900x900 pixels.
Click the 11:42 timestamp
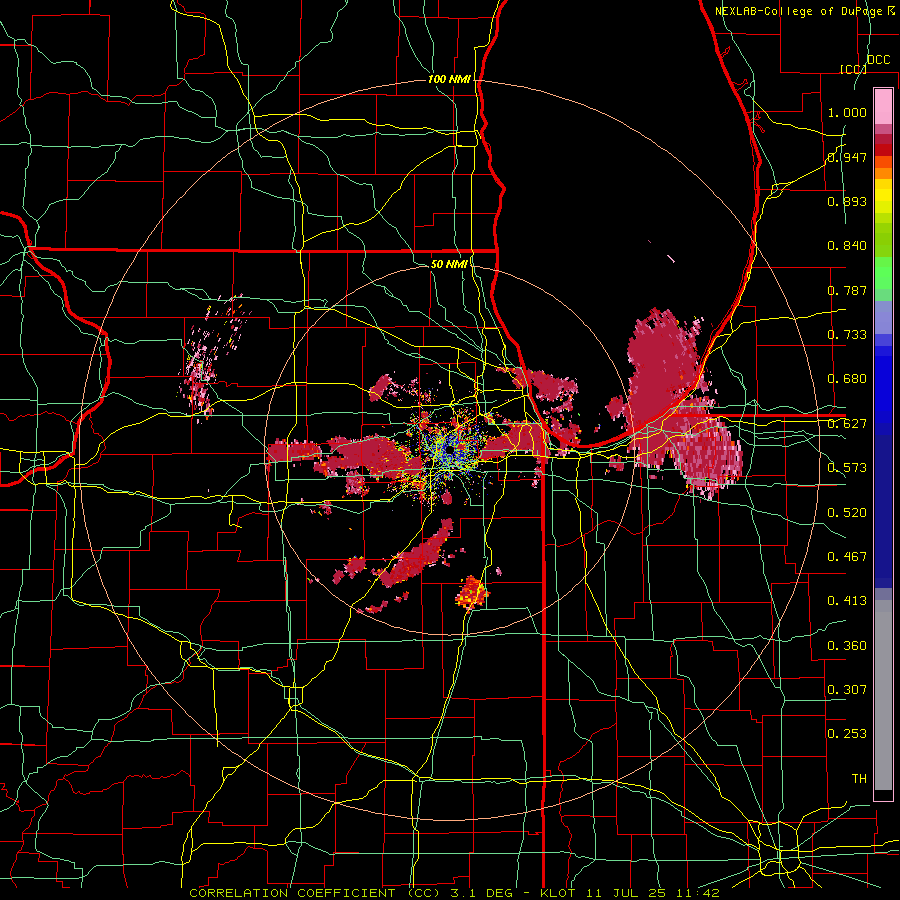pyautogui.click(x=696, y=893)
